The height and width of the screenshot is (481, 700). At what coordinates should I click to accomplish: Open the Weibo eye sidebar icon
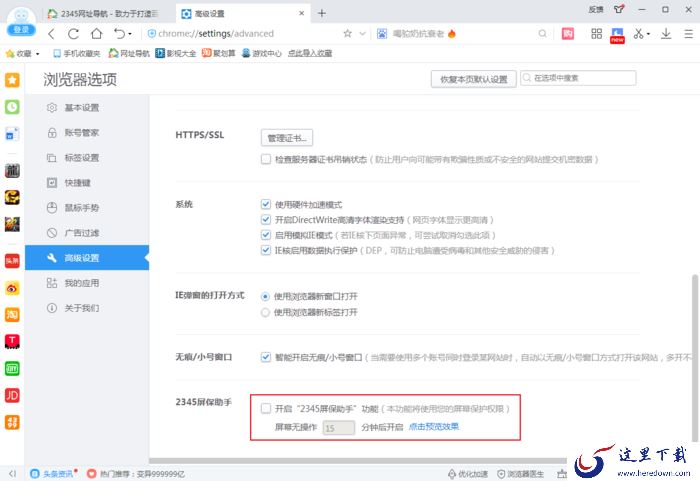click(x=12, y=288)
